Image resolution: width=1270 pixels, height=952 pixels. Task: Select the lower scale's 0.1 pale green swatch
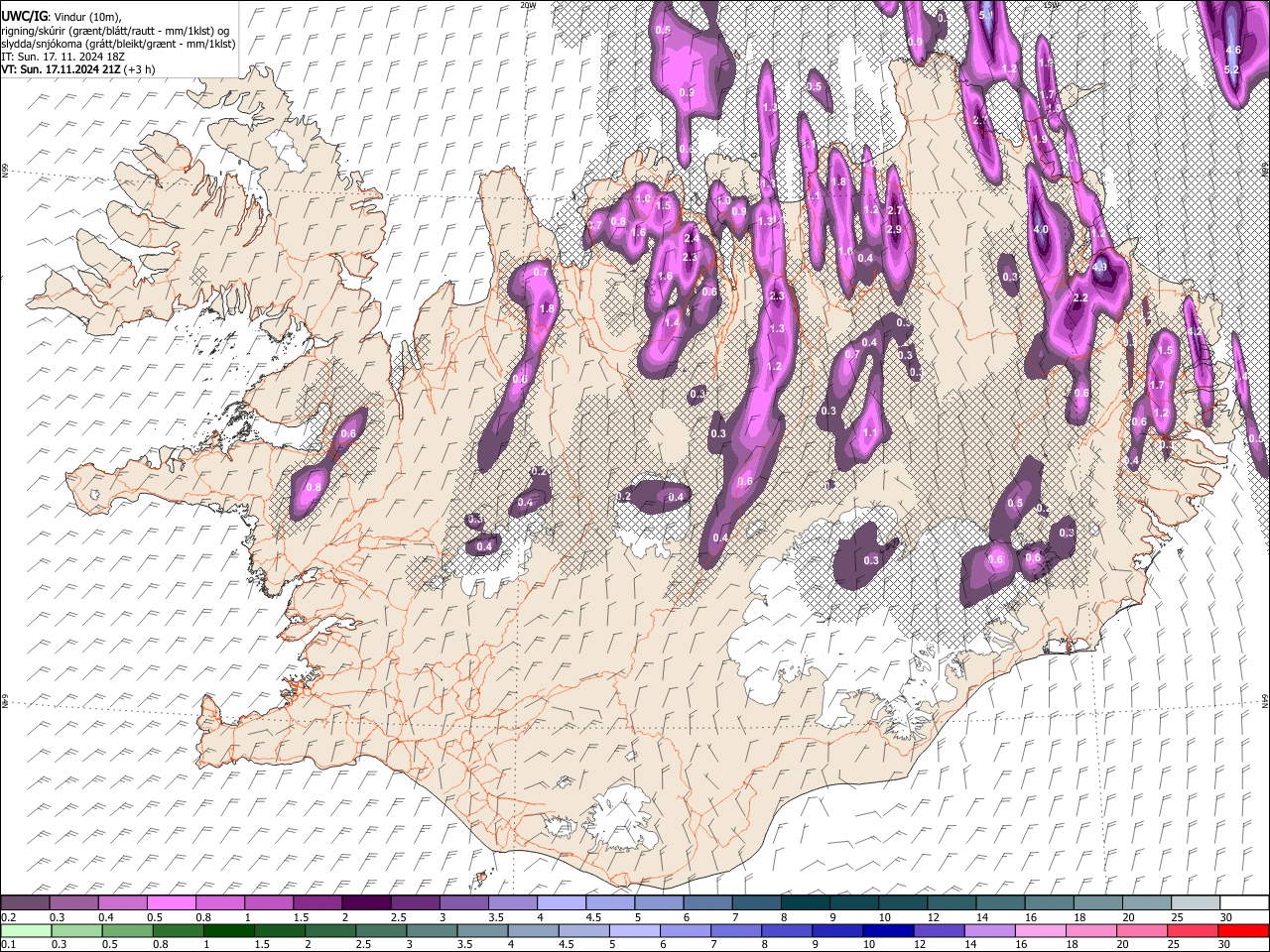pyautogui.click(x=24, y=930)
